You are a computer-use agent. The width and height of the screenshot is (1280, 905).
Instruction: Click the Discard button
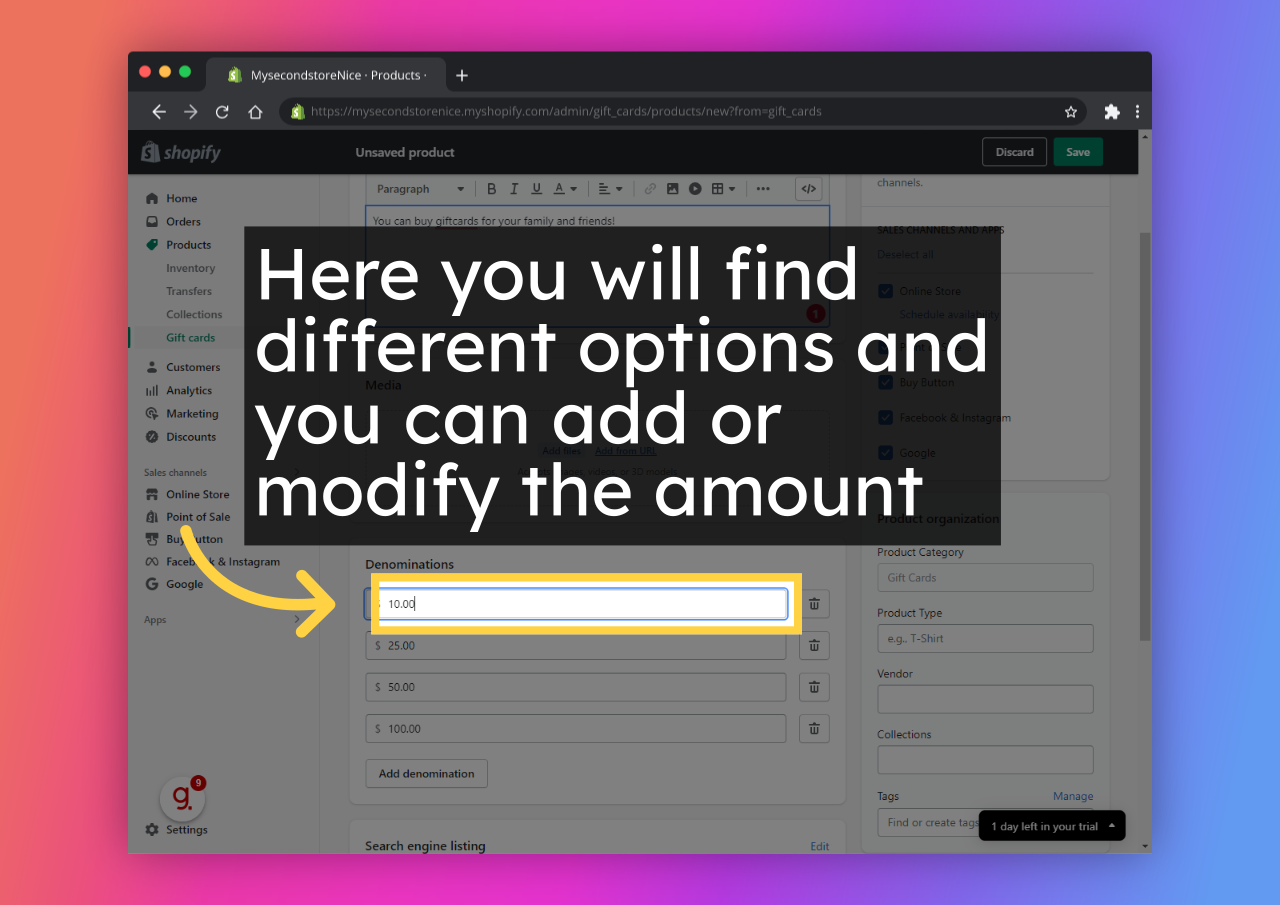pyautogui.click(x=1014, y=152)
